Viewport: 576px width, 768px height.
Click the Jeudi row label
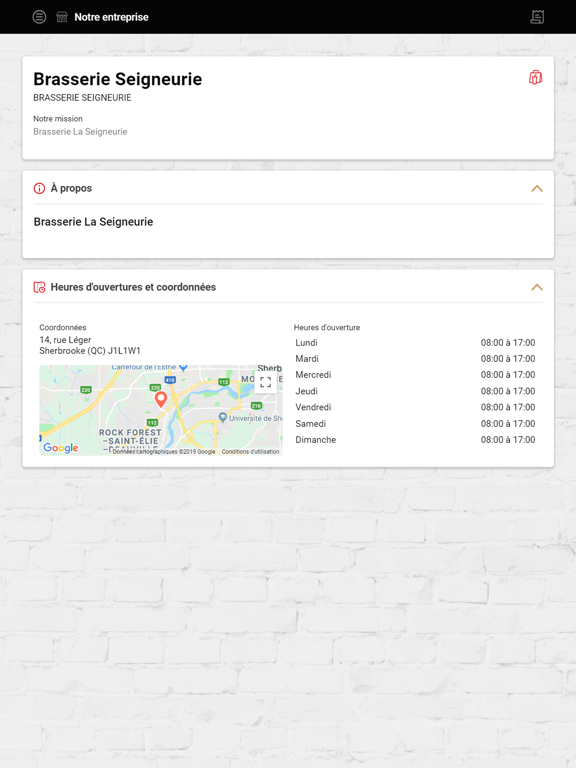tap(307, 391)
